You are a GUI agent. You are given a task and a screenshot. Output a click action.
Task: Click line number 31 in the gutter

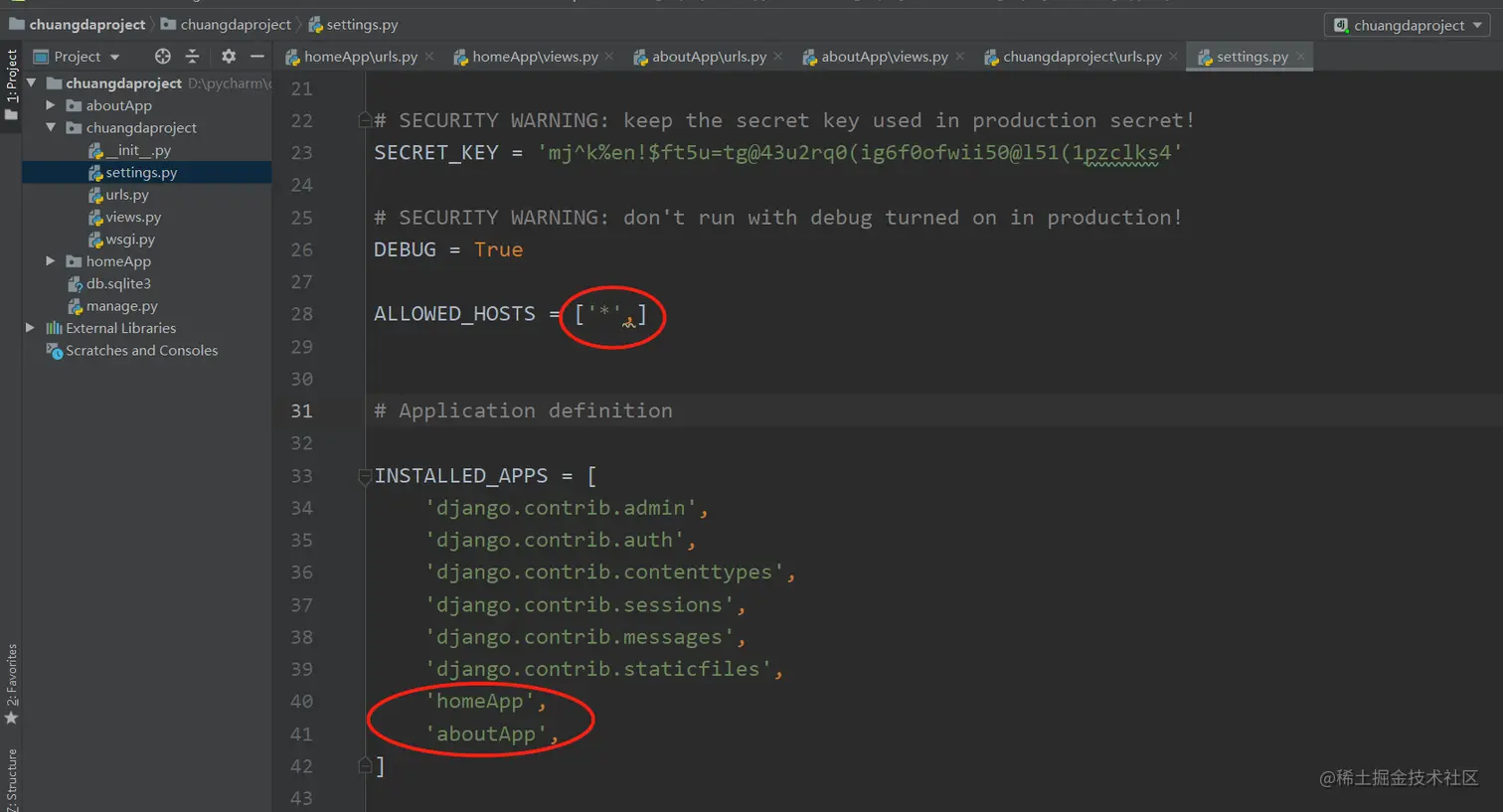pos(301,410)
